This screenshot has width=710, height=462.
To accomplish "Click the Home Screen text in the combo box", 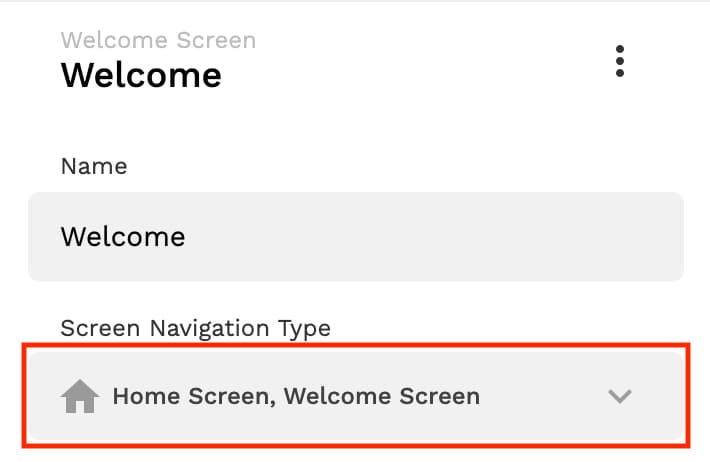I will click(x=192, y=396).
